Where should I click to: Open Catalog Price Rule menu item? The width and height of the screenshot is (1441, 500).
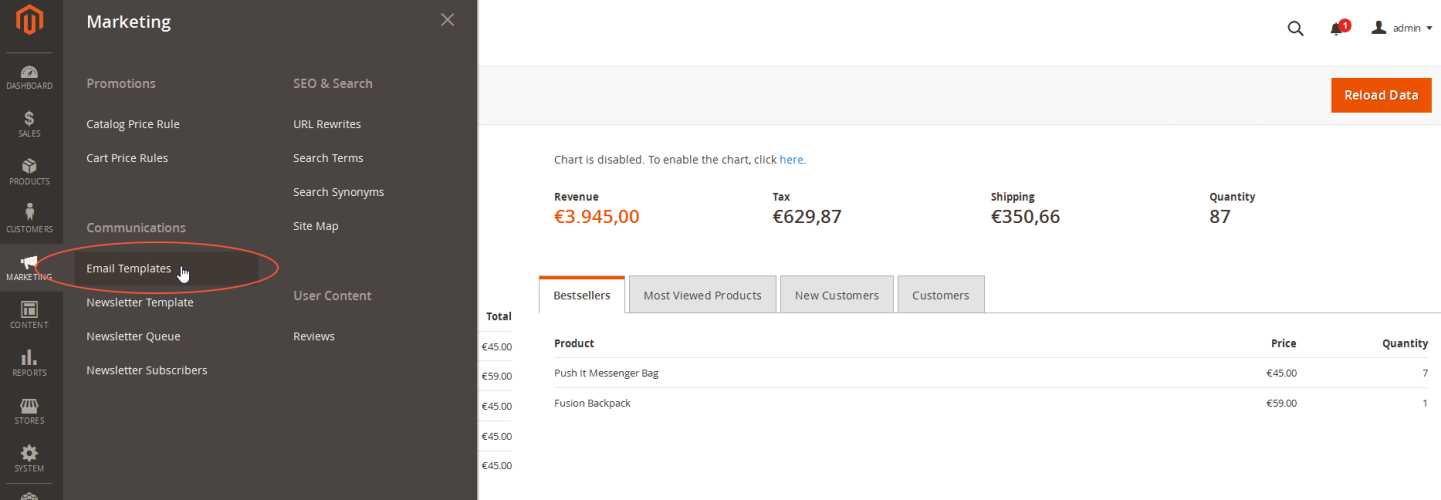[133, 124]
